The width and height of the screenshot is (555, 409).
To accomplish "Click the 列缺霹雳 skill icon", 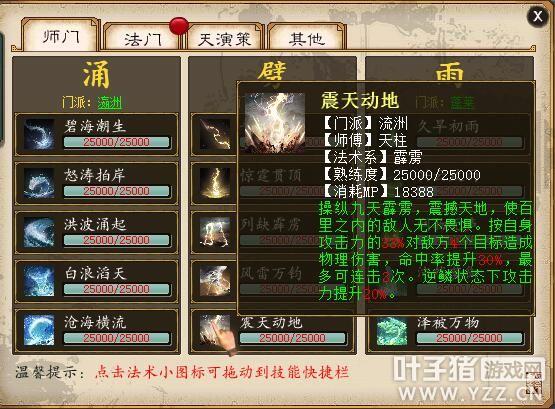I will pos(215,232).
